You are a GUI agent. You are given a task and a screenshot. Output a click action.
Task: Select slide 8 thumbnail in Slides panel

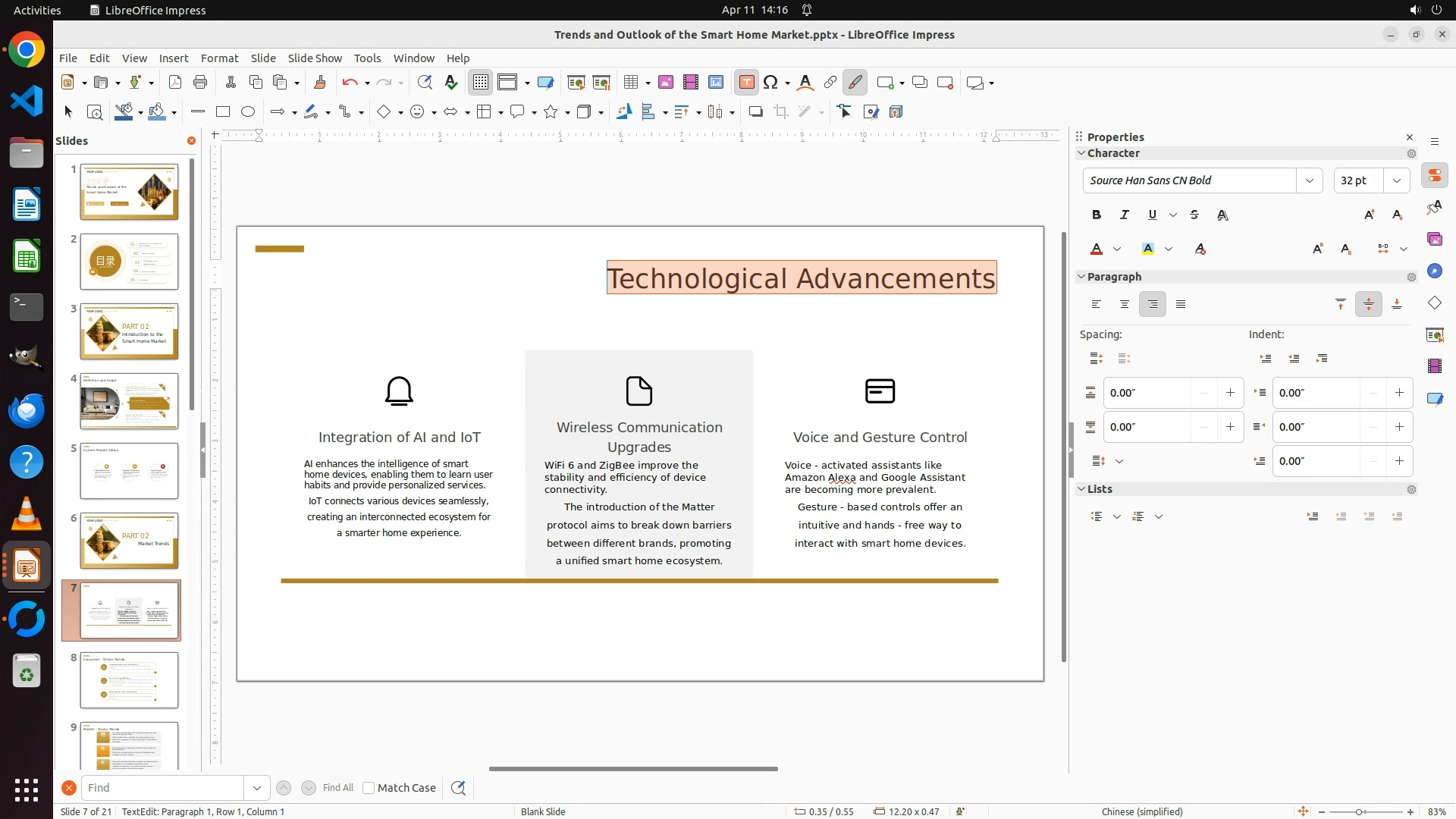[x=129, y=680]
